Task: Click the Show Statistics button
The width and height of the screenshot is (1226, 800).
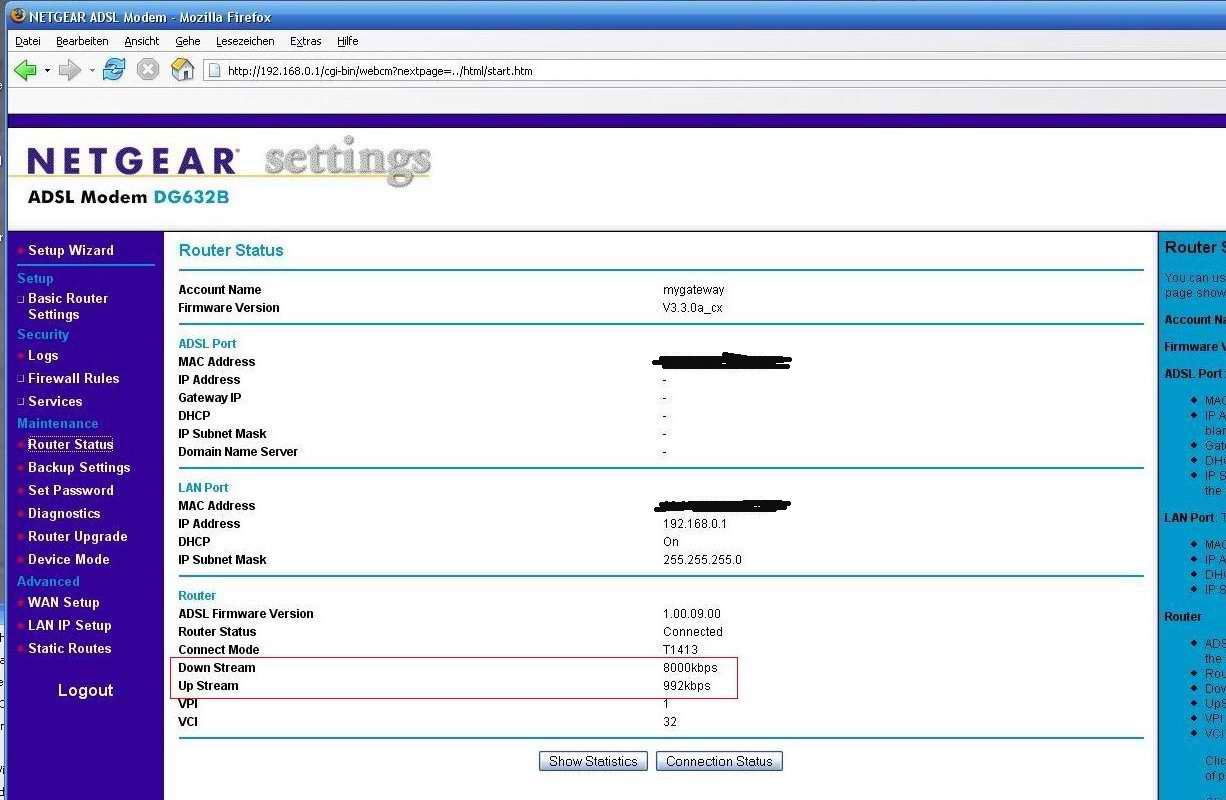Action: (x=593, y=761)
